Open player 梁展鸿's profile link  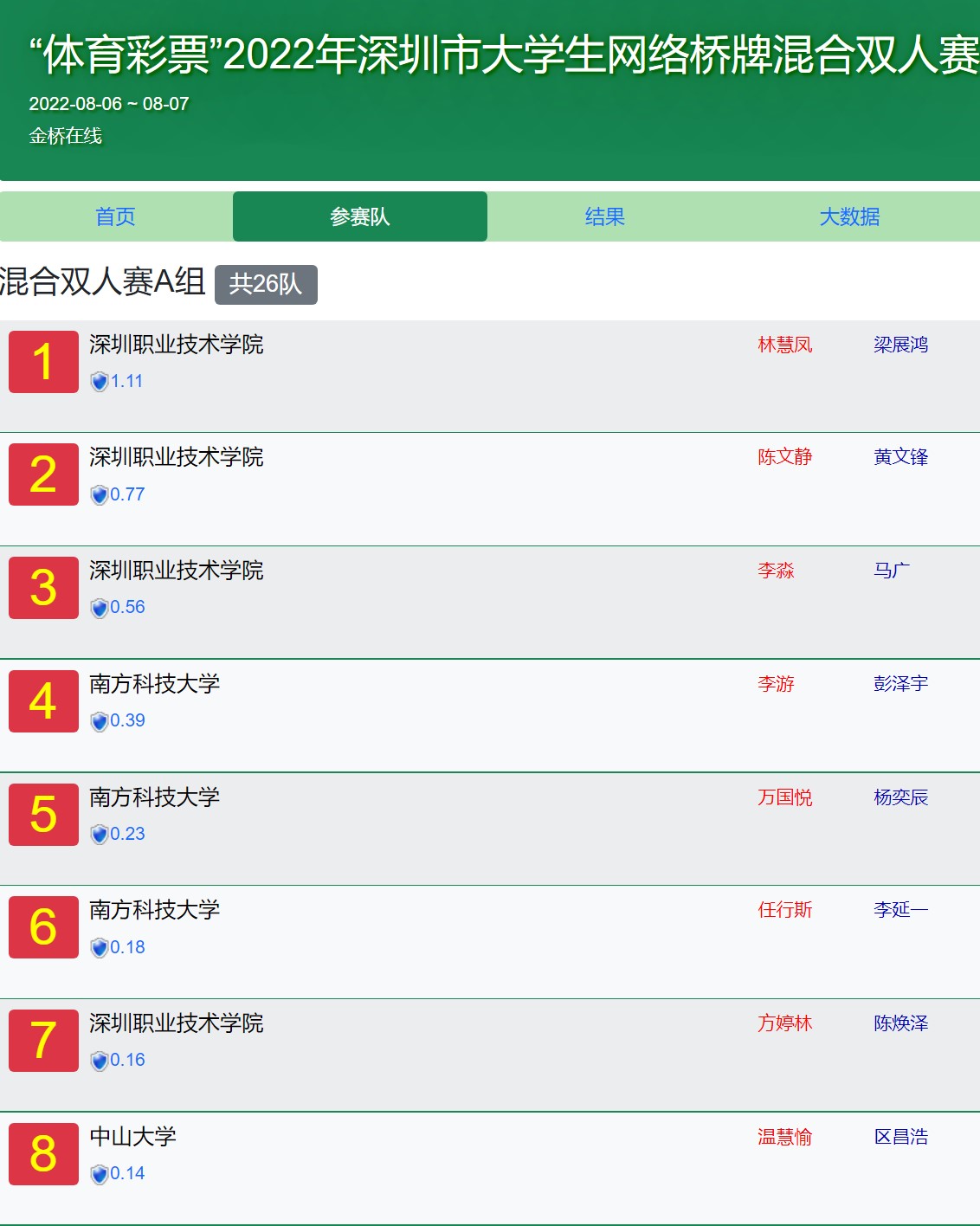coord(900,345)
